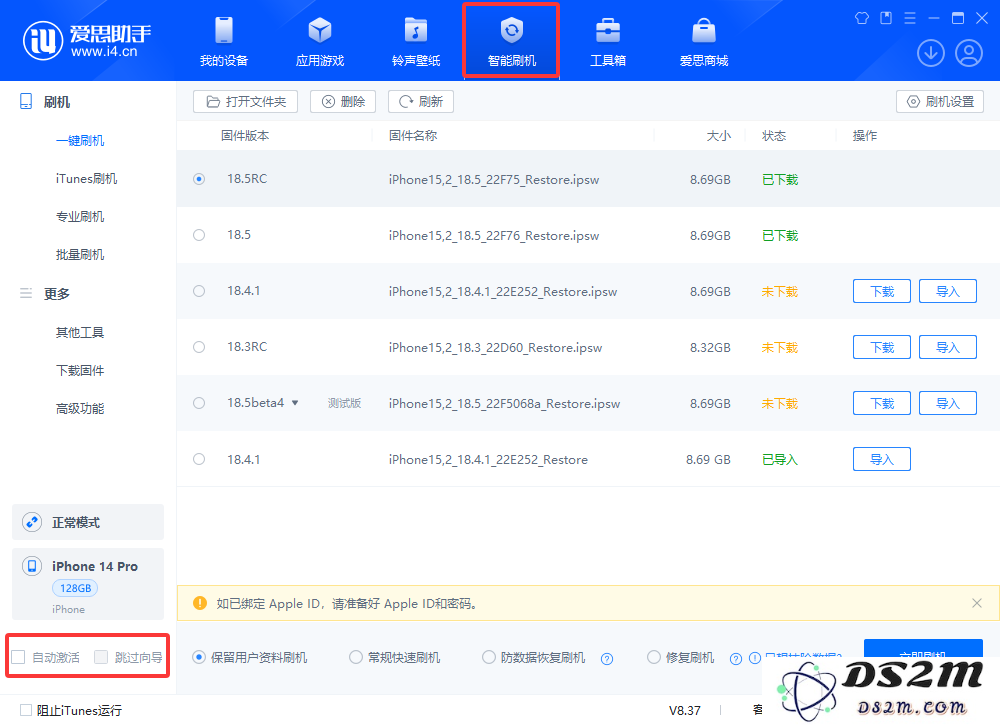Download the 18.5beta4 firmware
Screen dimensions: 1000x725
[x=882, y=403]
